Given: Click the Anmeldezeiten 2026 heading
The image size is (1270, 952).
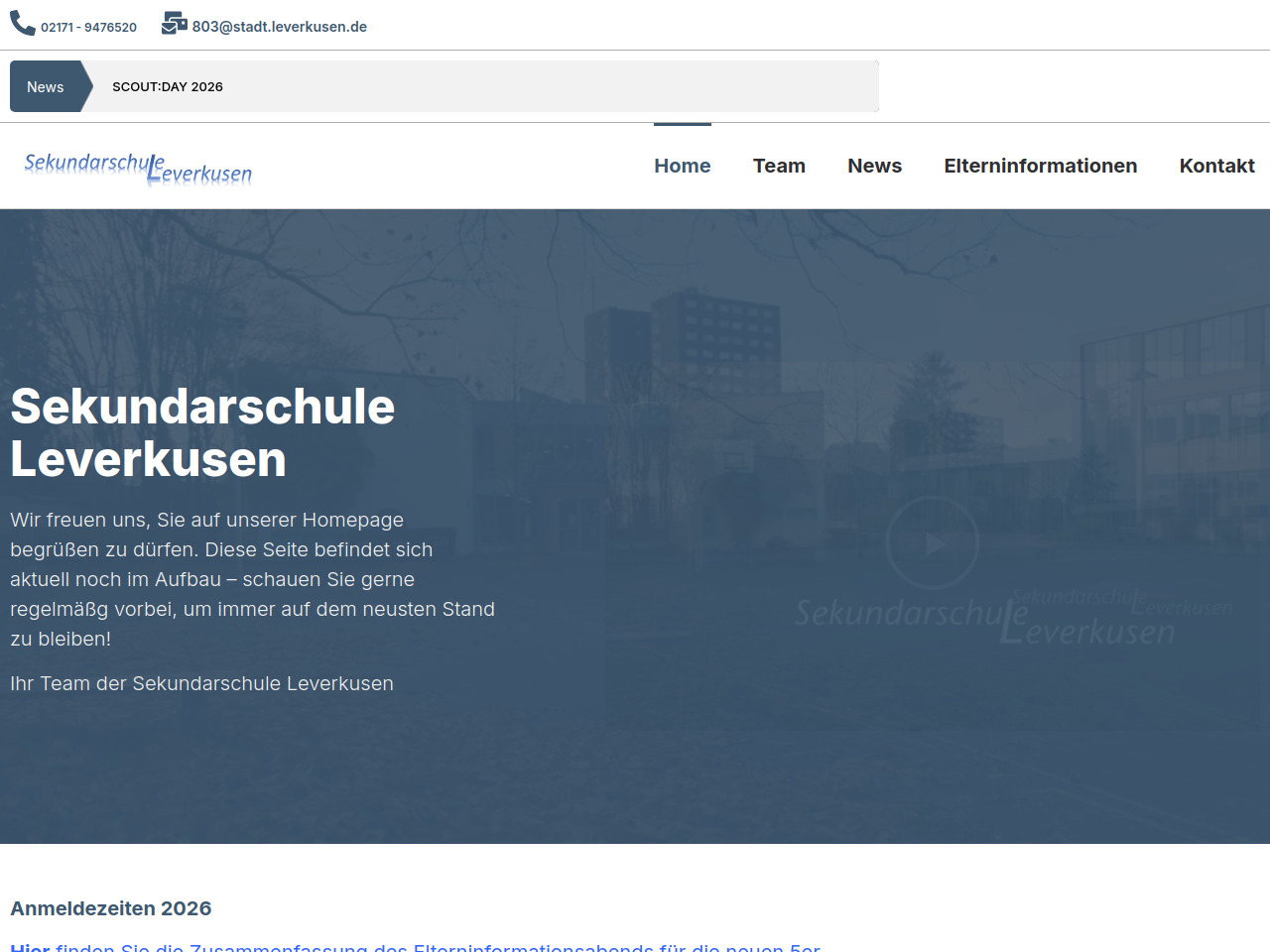Looking at the screenshot, I should tap(111, 908).
